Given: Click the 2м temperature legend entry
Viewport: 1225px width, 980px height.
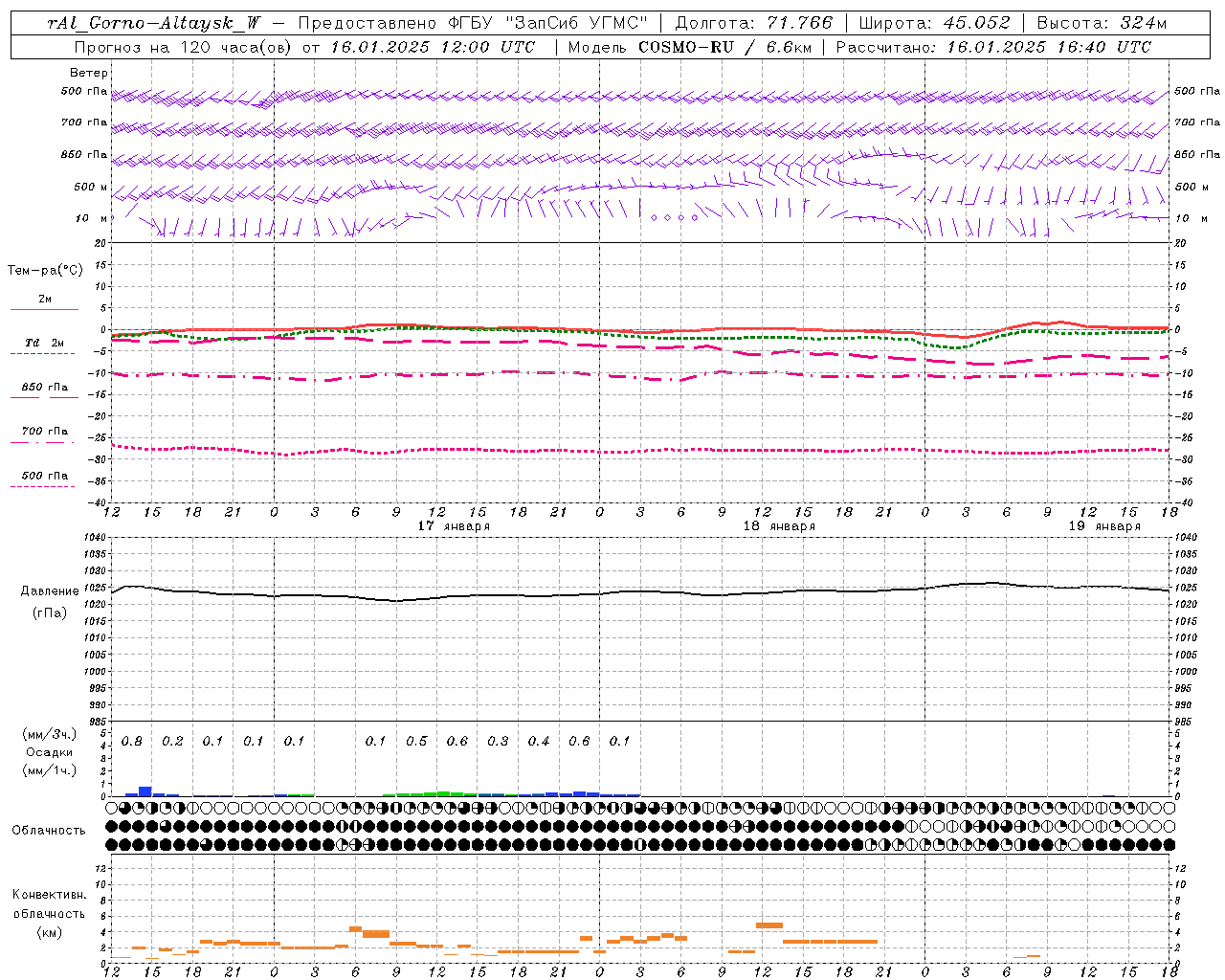Looking at the screenshot, I should (x=45, y=299).
